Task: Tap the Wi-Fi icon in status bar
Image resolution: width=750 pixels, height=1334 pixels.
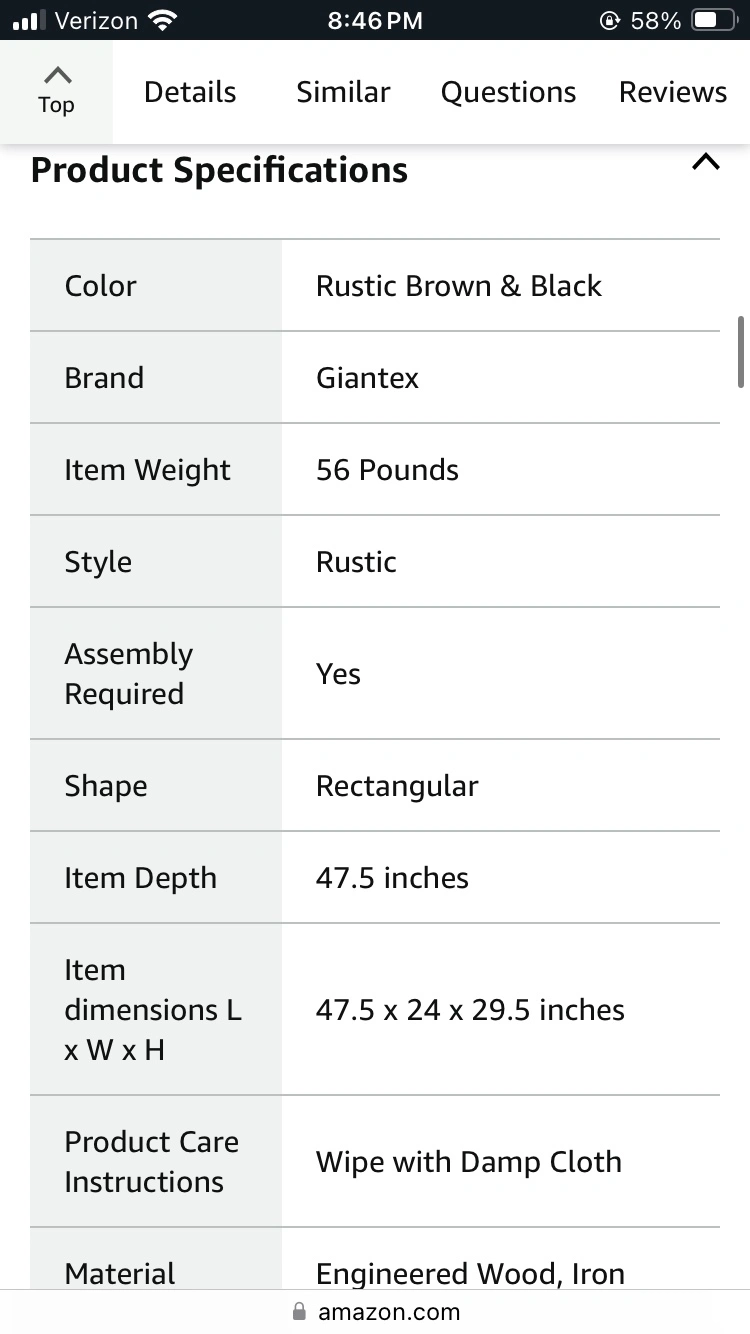Action: tap(162, 20)
